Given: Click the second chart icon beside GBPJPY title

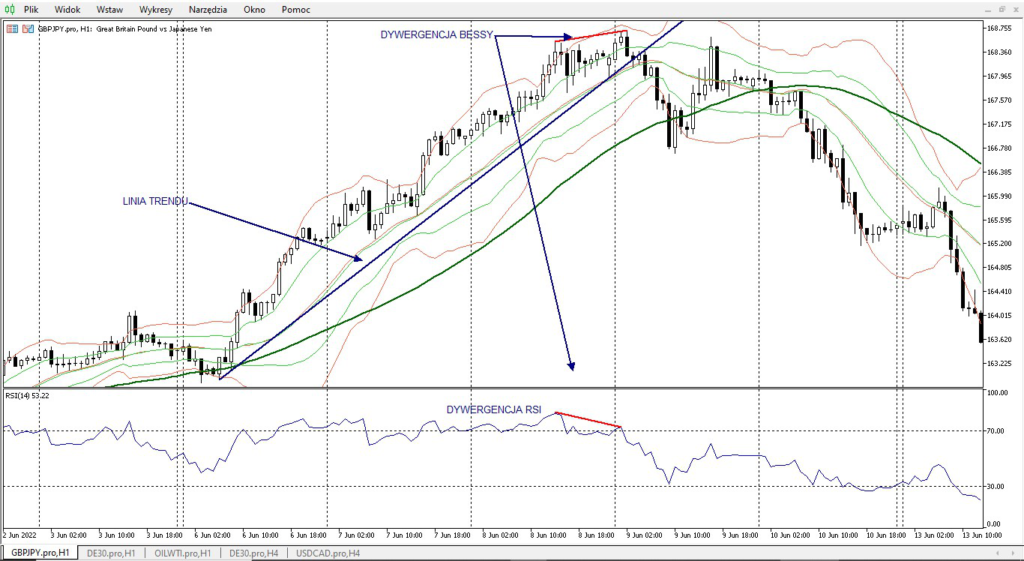Looking at the screenshot, I should pyautogui.click(x=26, y=29).
